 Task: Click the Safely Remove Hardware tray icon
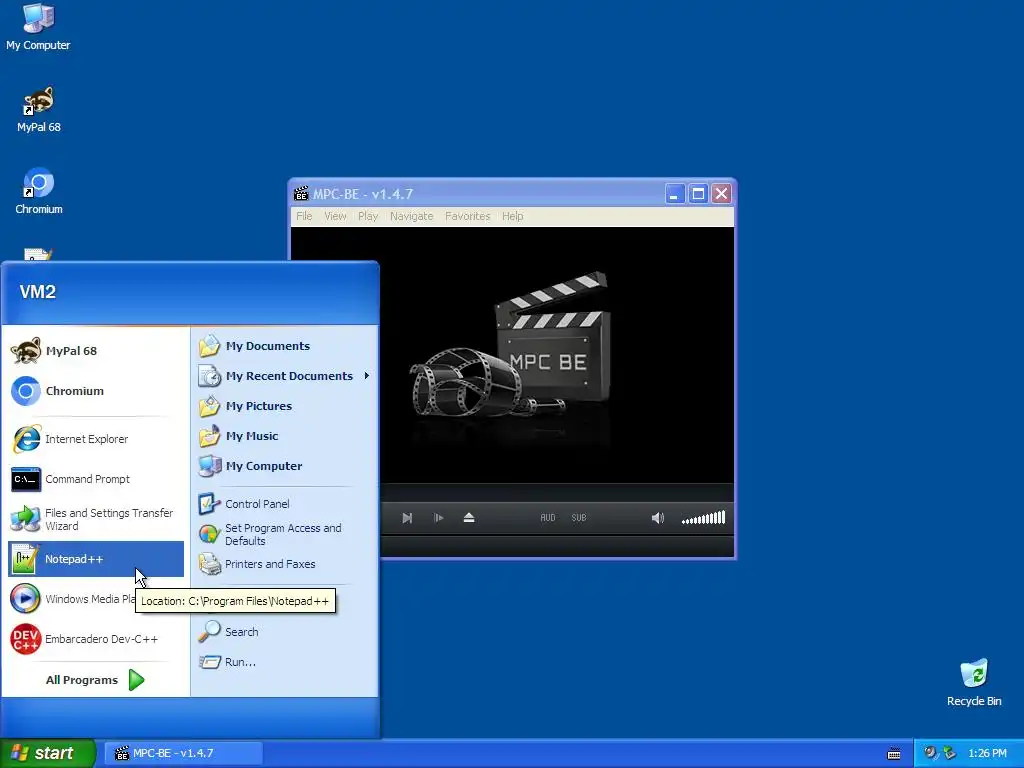pos(949,753)
